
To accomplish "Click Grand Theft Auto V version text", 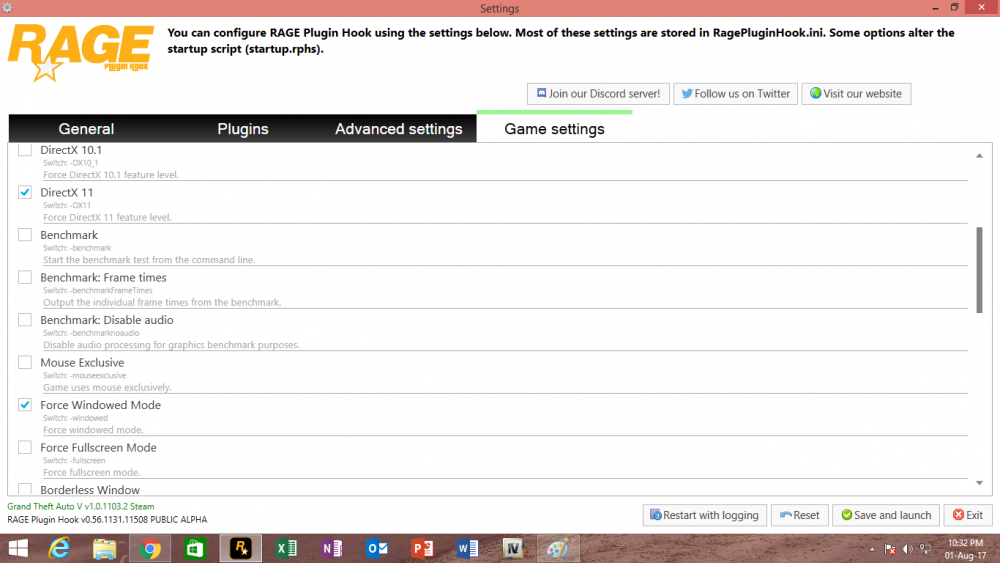I will click(x=81, y=506).
